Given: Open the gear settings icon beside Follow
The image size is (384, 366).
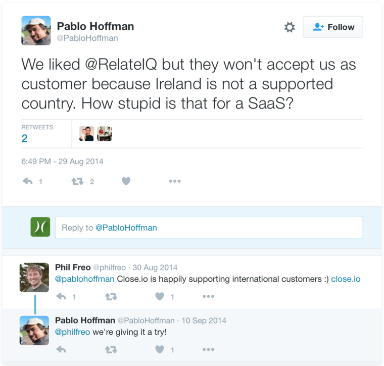Looking at the screenshot, I should pos(289,27).
